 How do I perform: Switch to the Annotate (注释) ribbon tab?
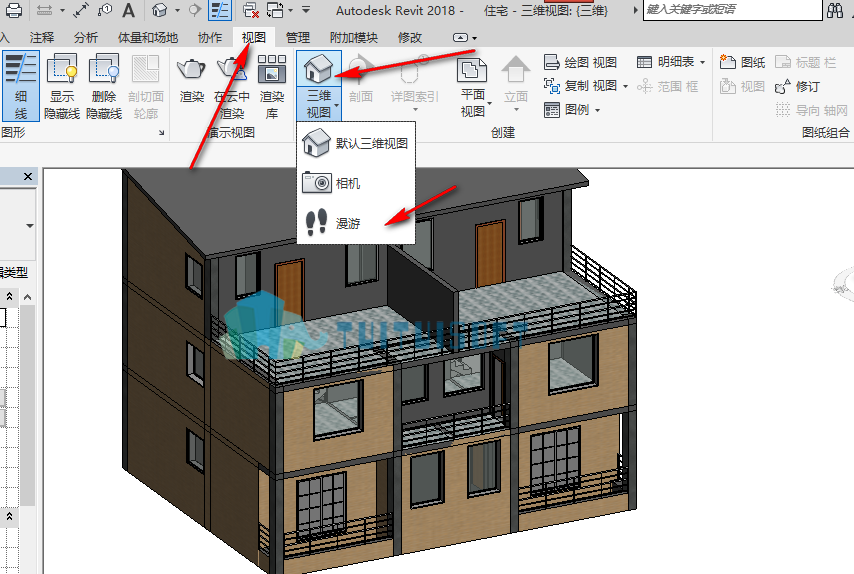click(42, 38)
